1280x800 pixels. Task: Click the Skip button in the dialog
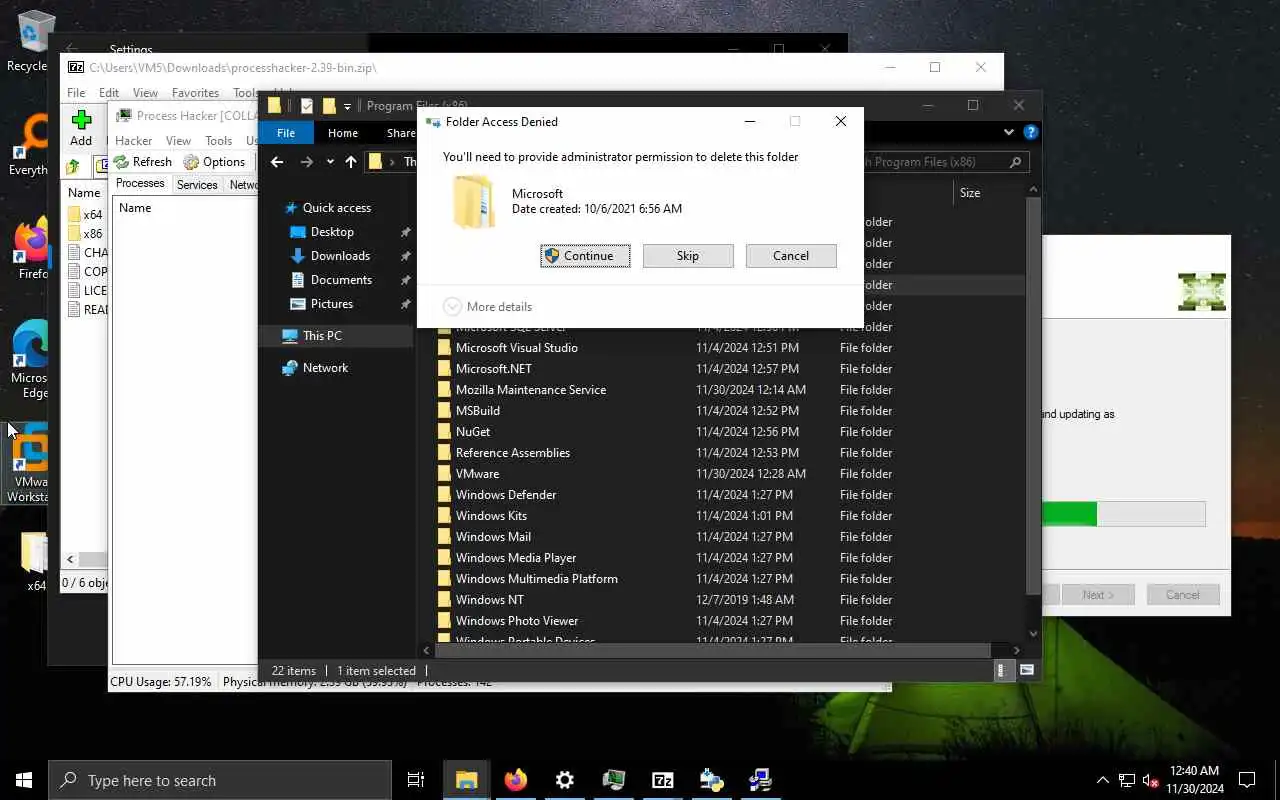point(688,256)
